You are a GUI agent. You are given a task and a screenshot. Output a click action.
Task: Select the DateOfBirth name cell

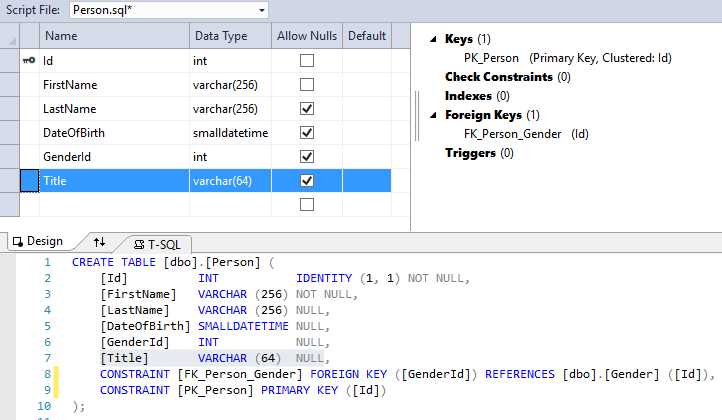point(115,132)
